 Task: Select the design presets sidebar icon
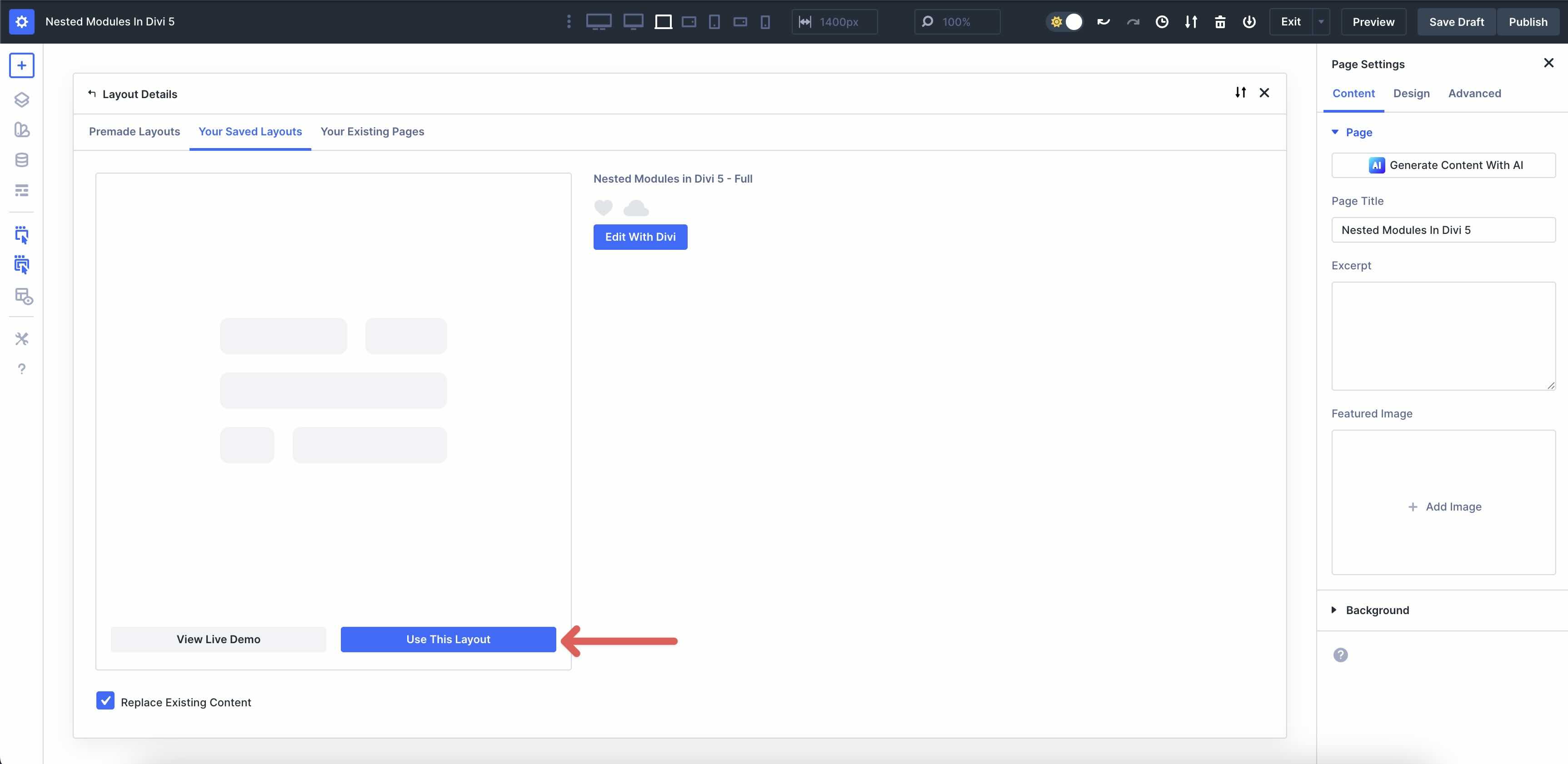point(22,129)
